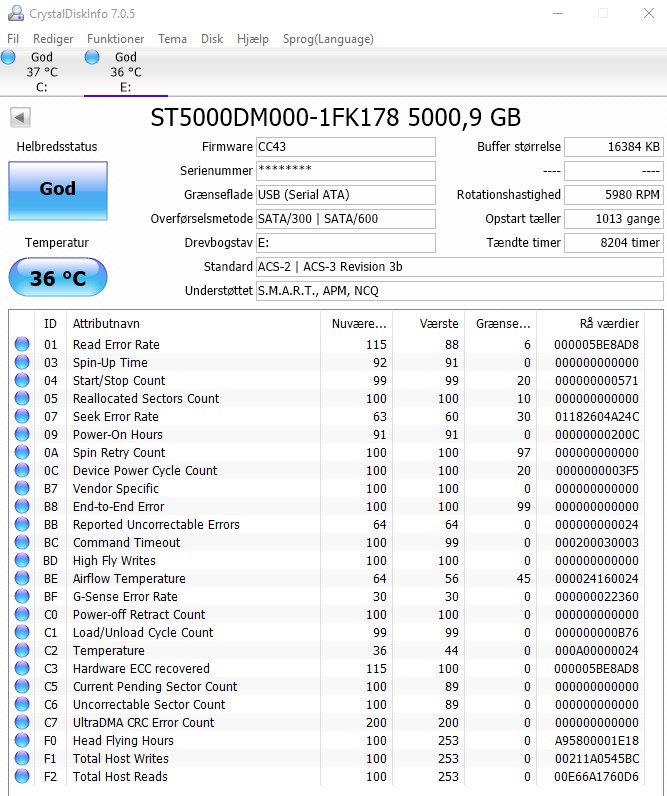This screenshot has width=667, height=796.
Task: Click status orb of Total Host Reads row
Action: click(x=22, y=777)
